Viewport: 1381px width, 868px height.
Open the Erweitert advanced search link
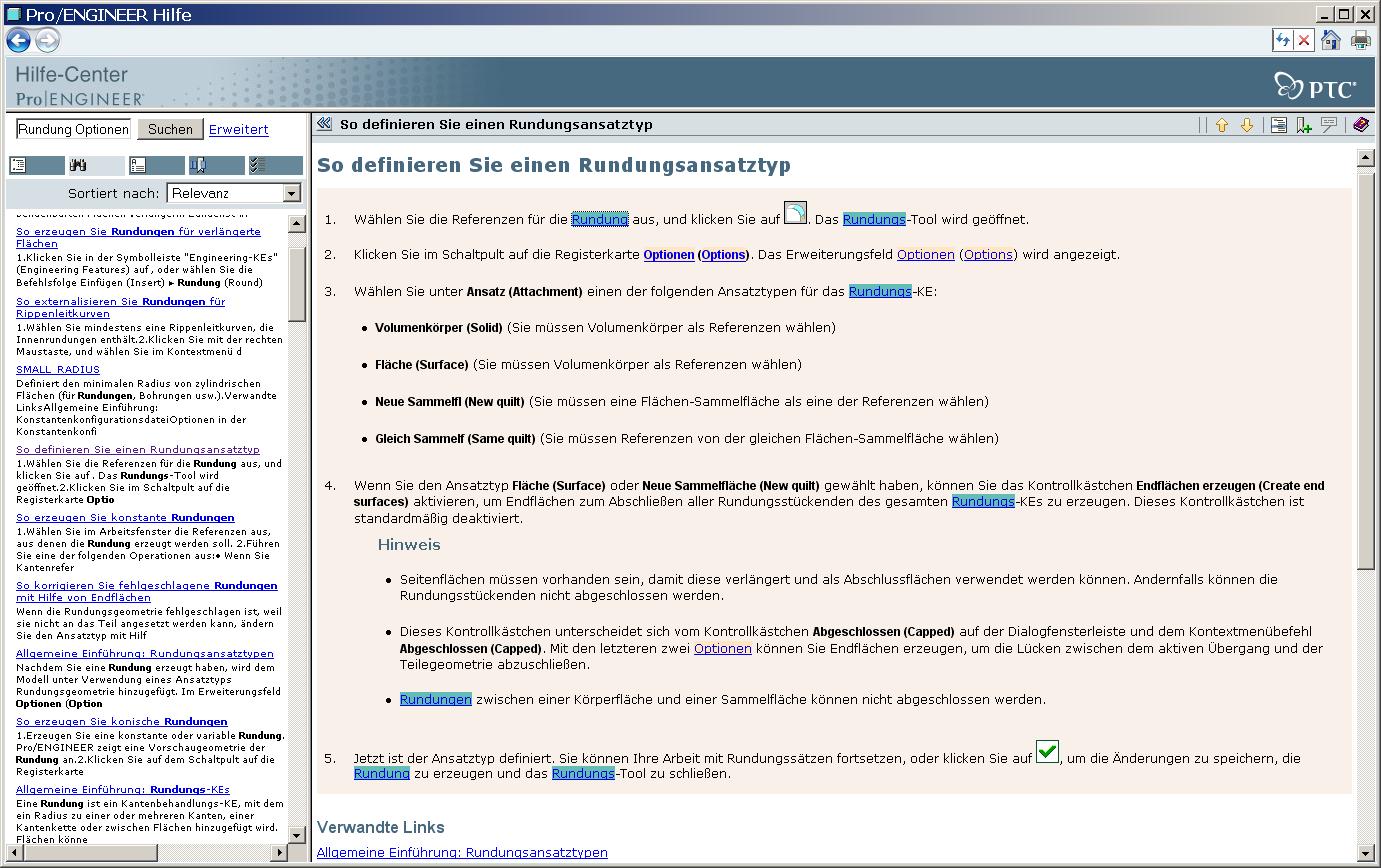[238, 129]
